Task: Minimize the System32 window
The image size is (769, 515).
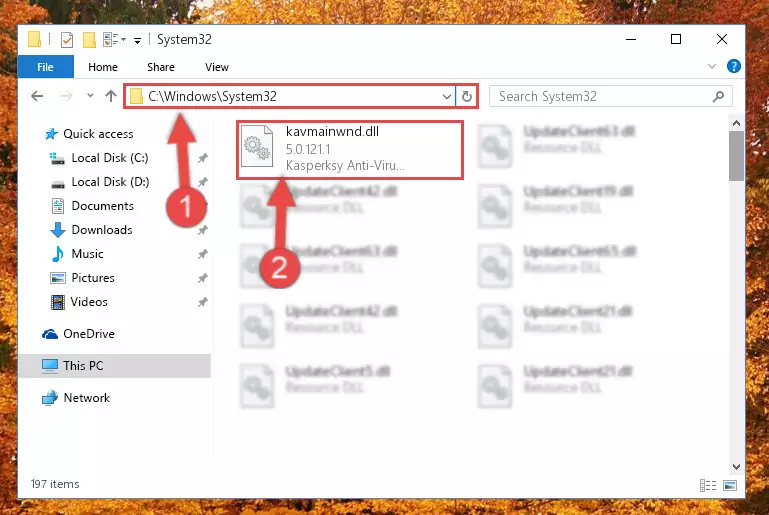Action: click(631, 39)
